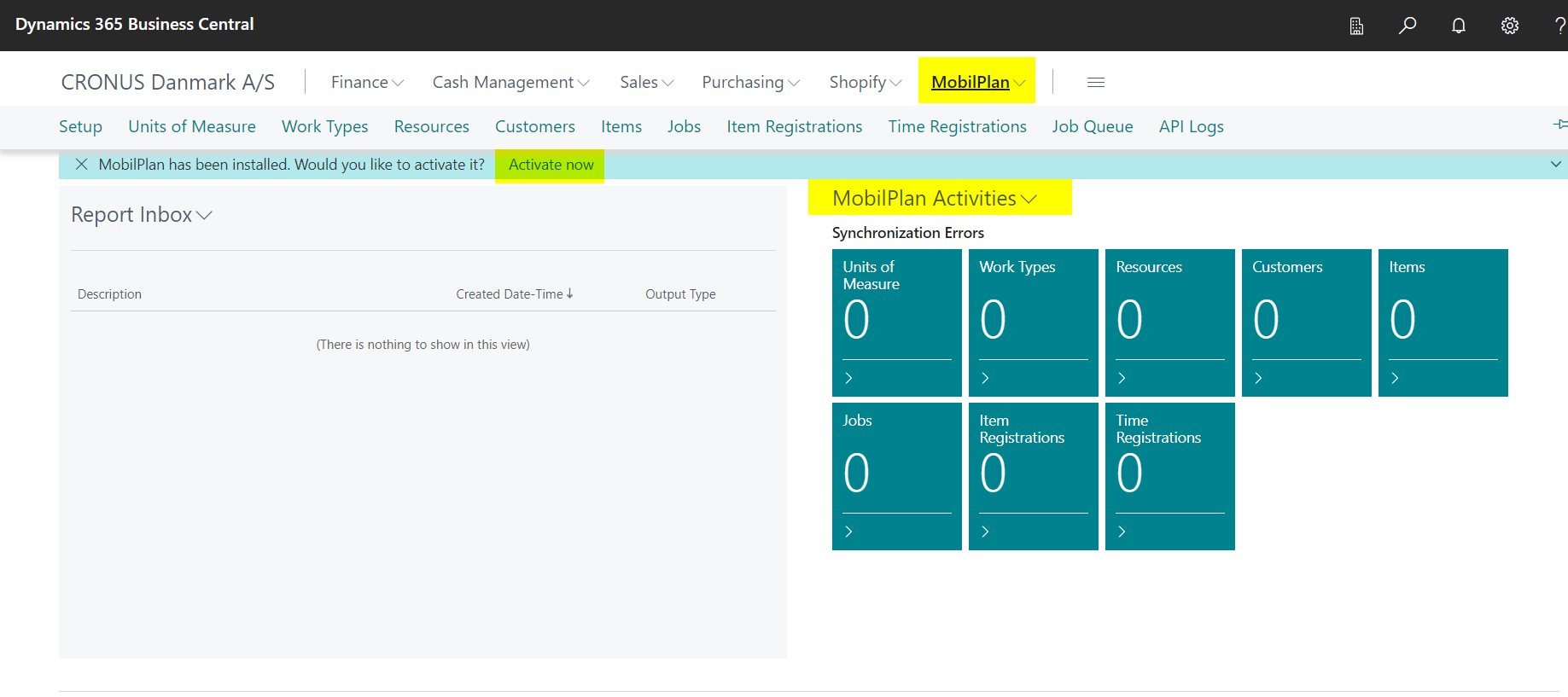1568x697 pixels.
Task: Click the pin icon on navigation bar
Action: point(1559,125)
